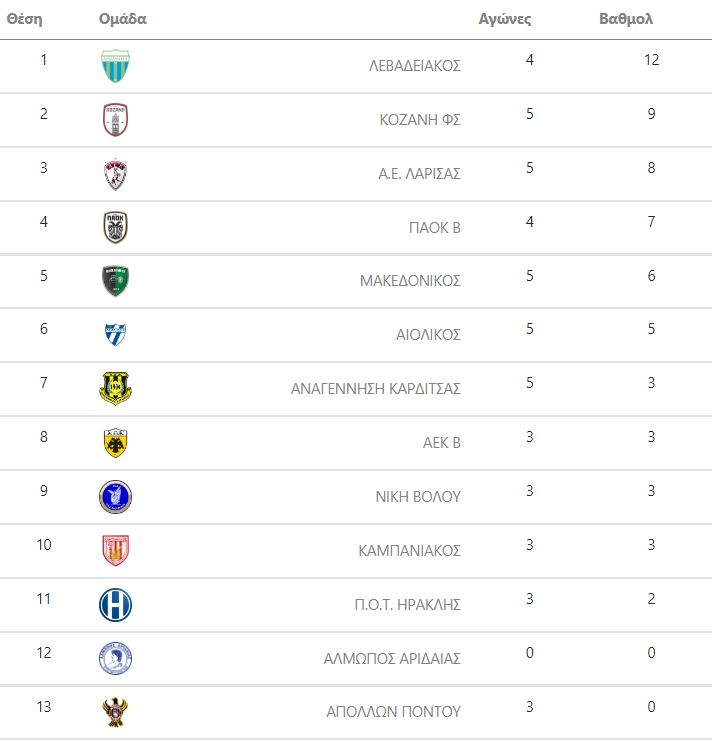The height and width of the screenshot is (741, 712).
Task: Click the ΑΙΟΛΙΚΟΣ blue striped crest
Action: [x=115, y=334]
